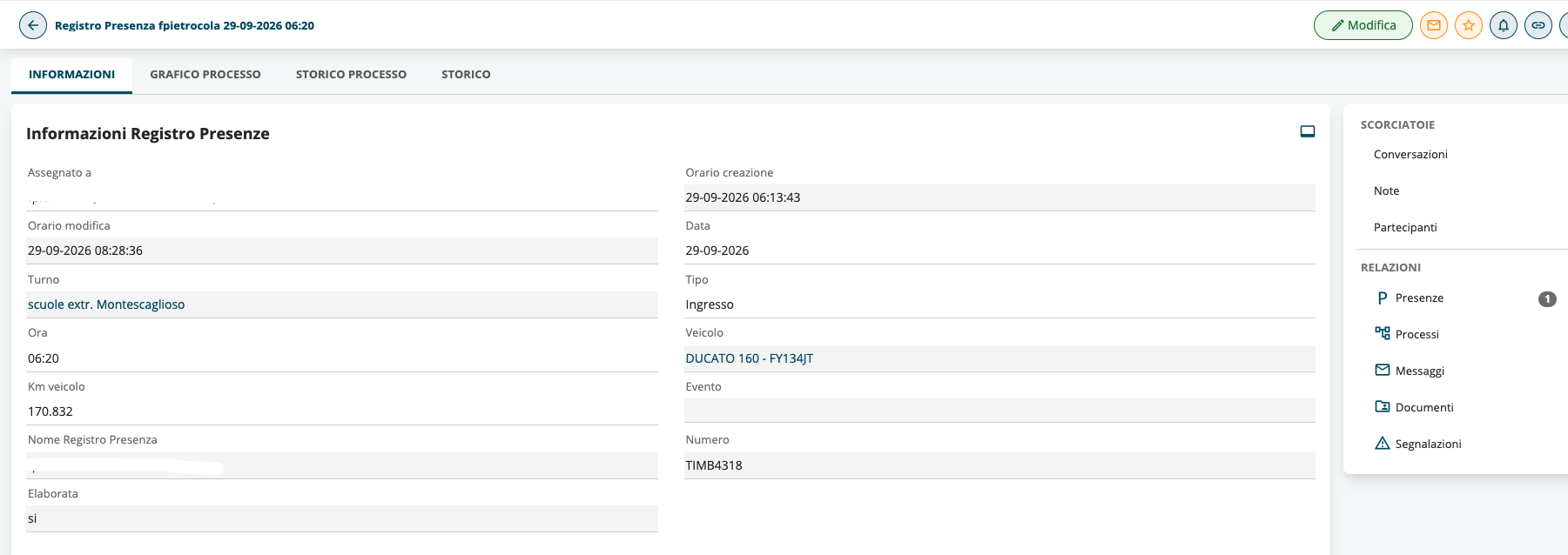Open the Messaggi relation

(1419, 371)
